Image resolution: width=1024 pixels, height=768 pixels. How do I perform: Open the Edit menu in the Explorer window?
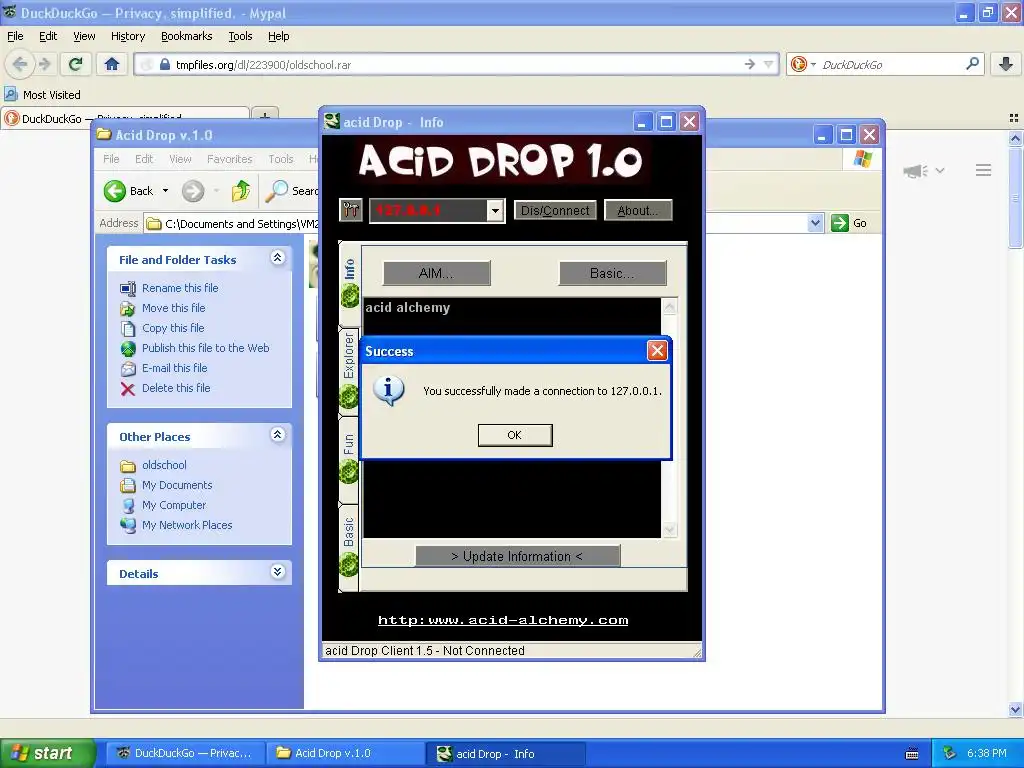point(144,159)
